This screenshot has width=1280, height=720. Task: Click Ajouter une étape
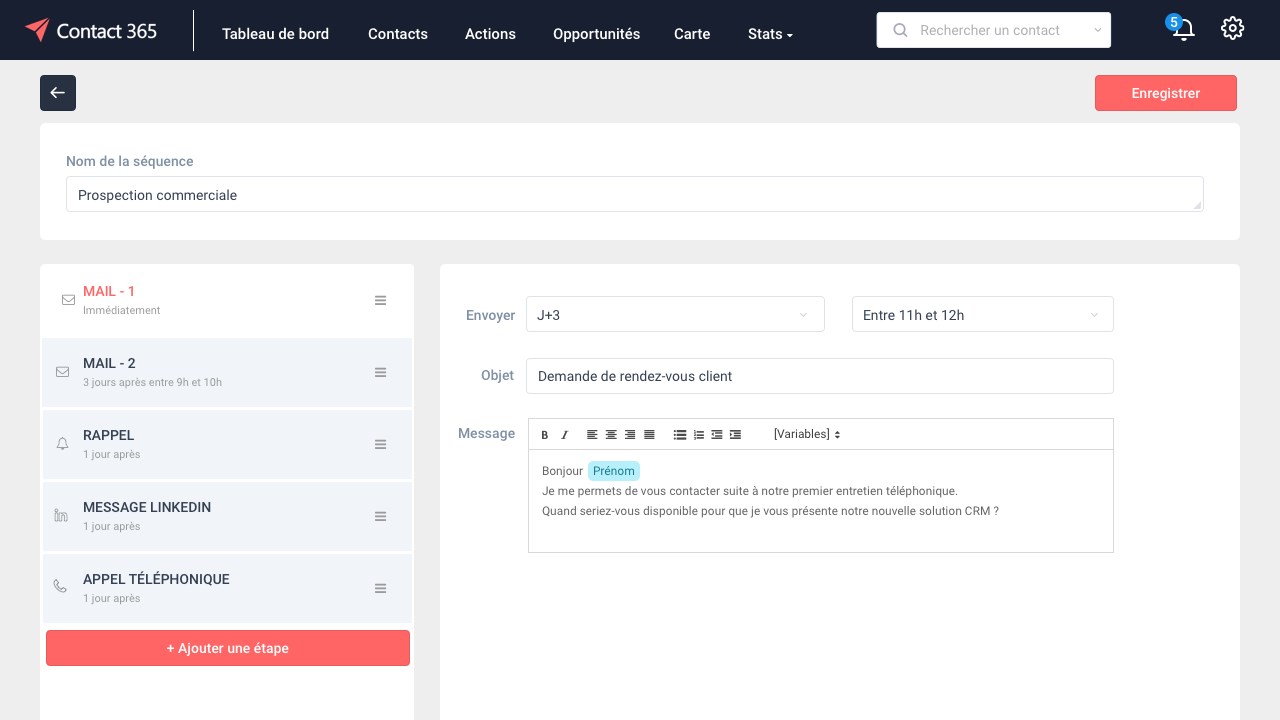[x=228, y=648]
